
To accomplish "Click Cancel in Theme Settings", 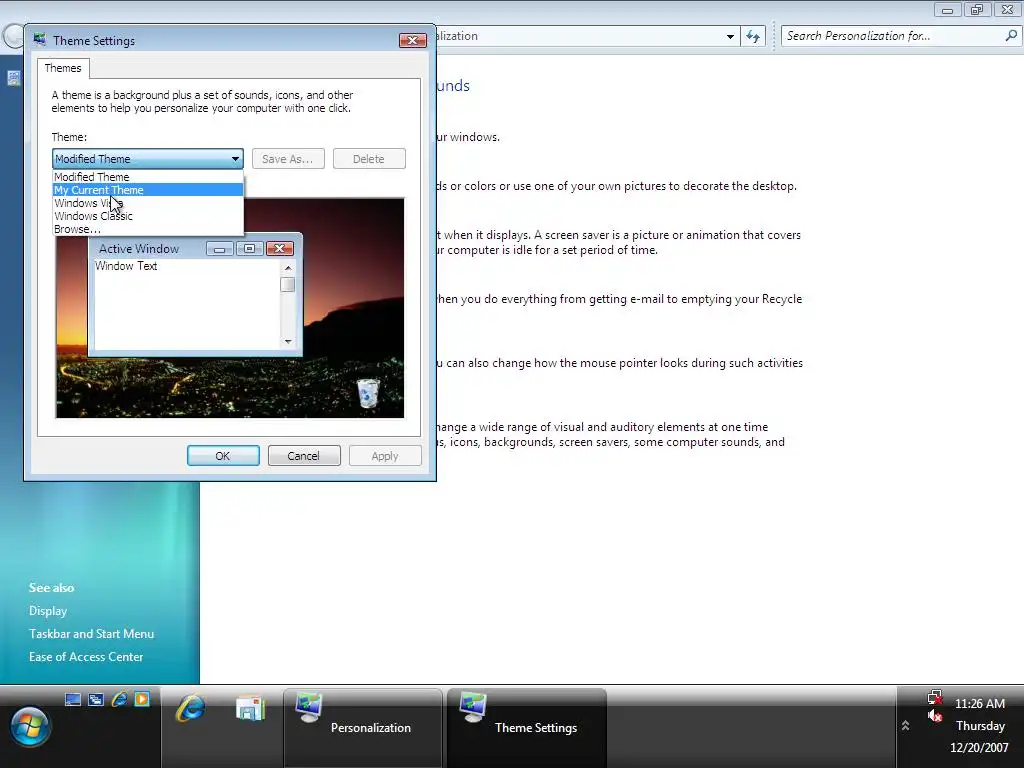I will tap(304, 456).
